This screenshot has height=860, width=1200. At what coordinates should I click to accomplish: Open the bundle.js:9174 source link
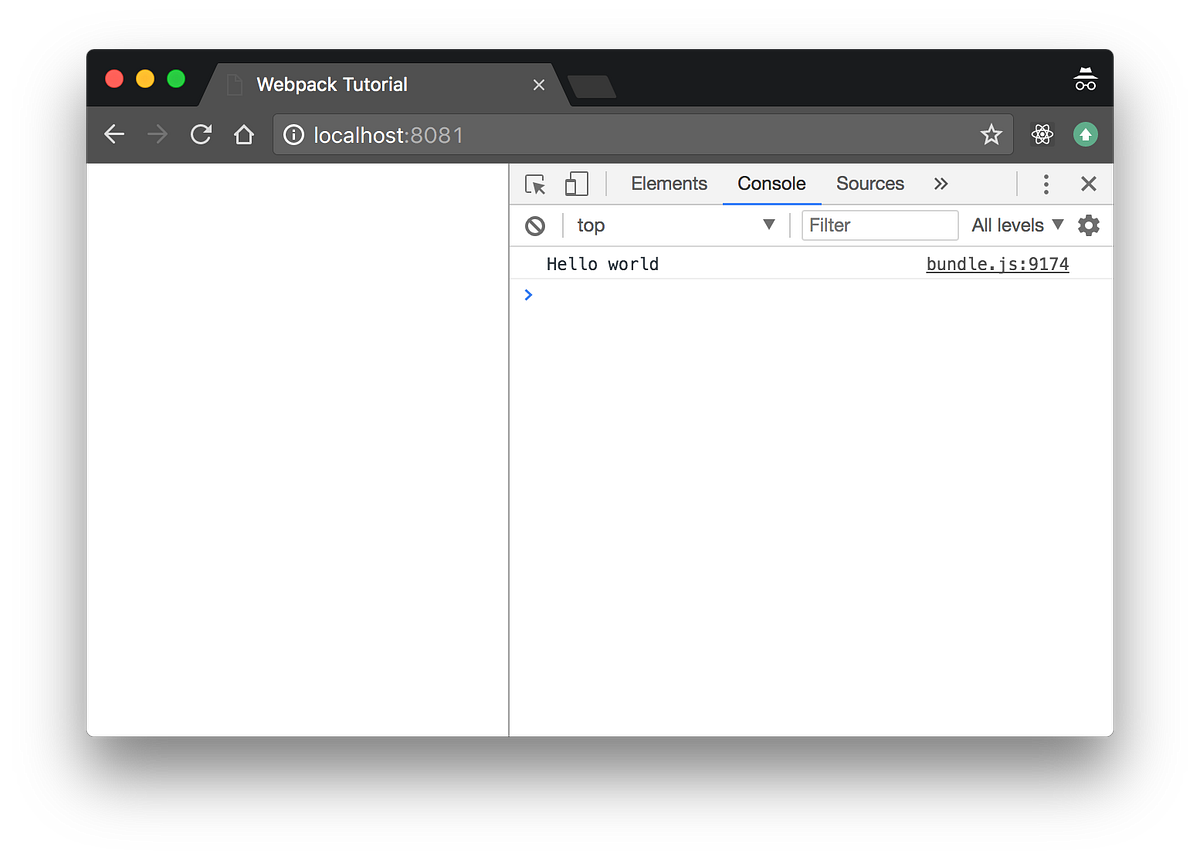coord(998,265)
